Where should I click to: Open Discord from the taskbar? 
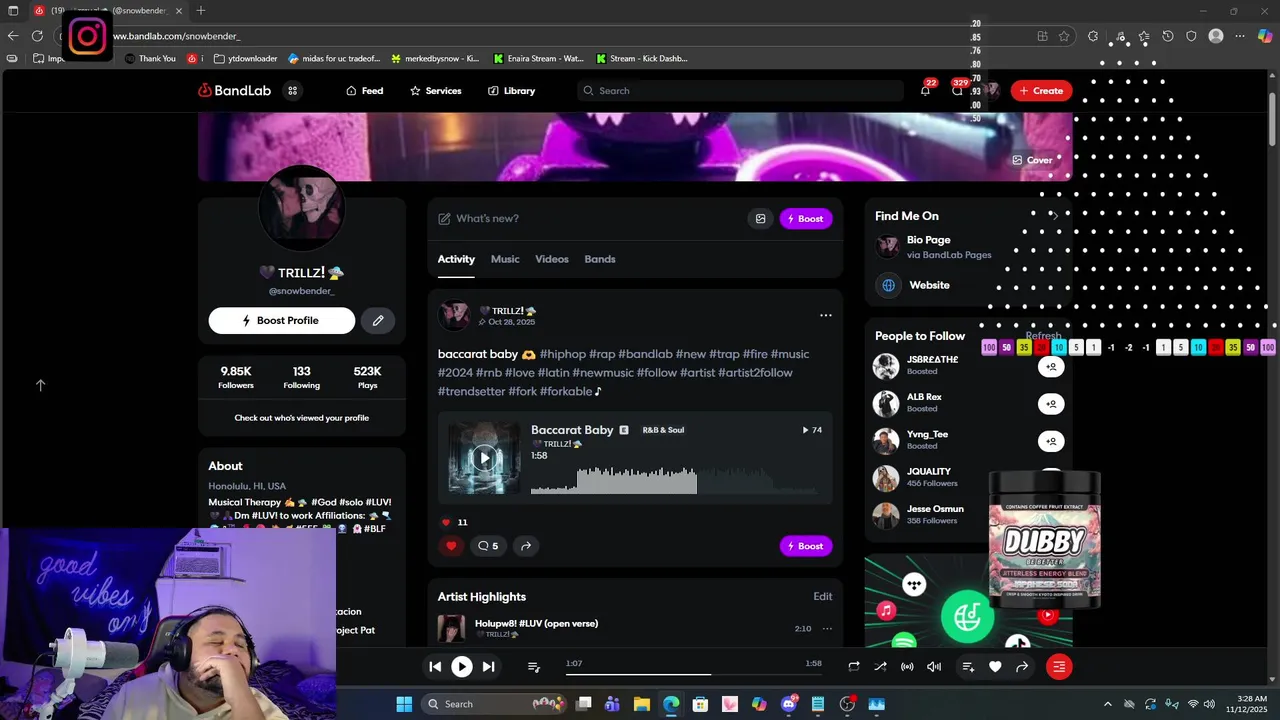point(789,704)
